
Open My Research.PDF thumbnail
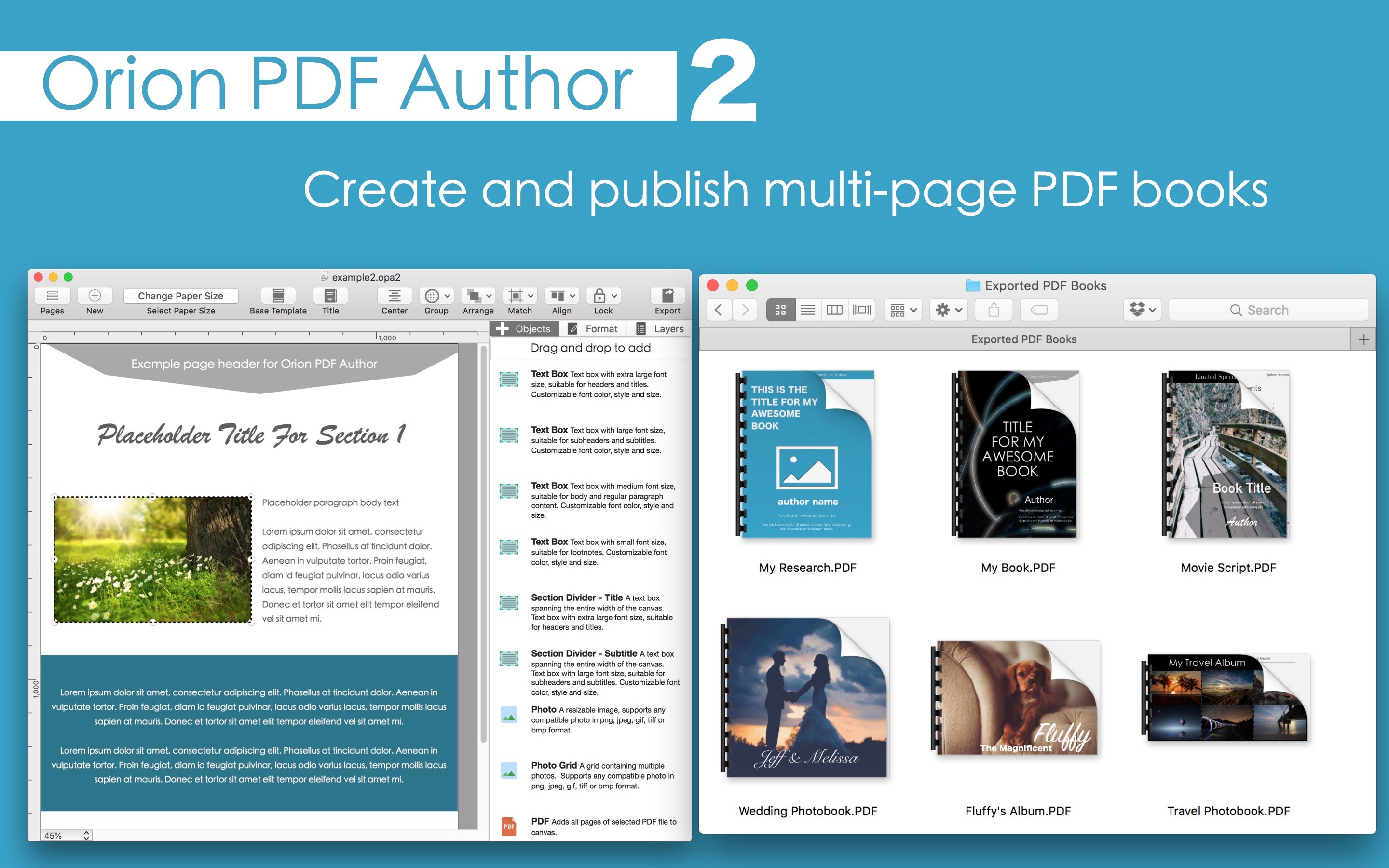(x=804, y=453)
